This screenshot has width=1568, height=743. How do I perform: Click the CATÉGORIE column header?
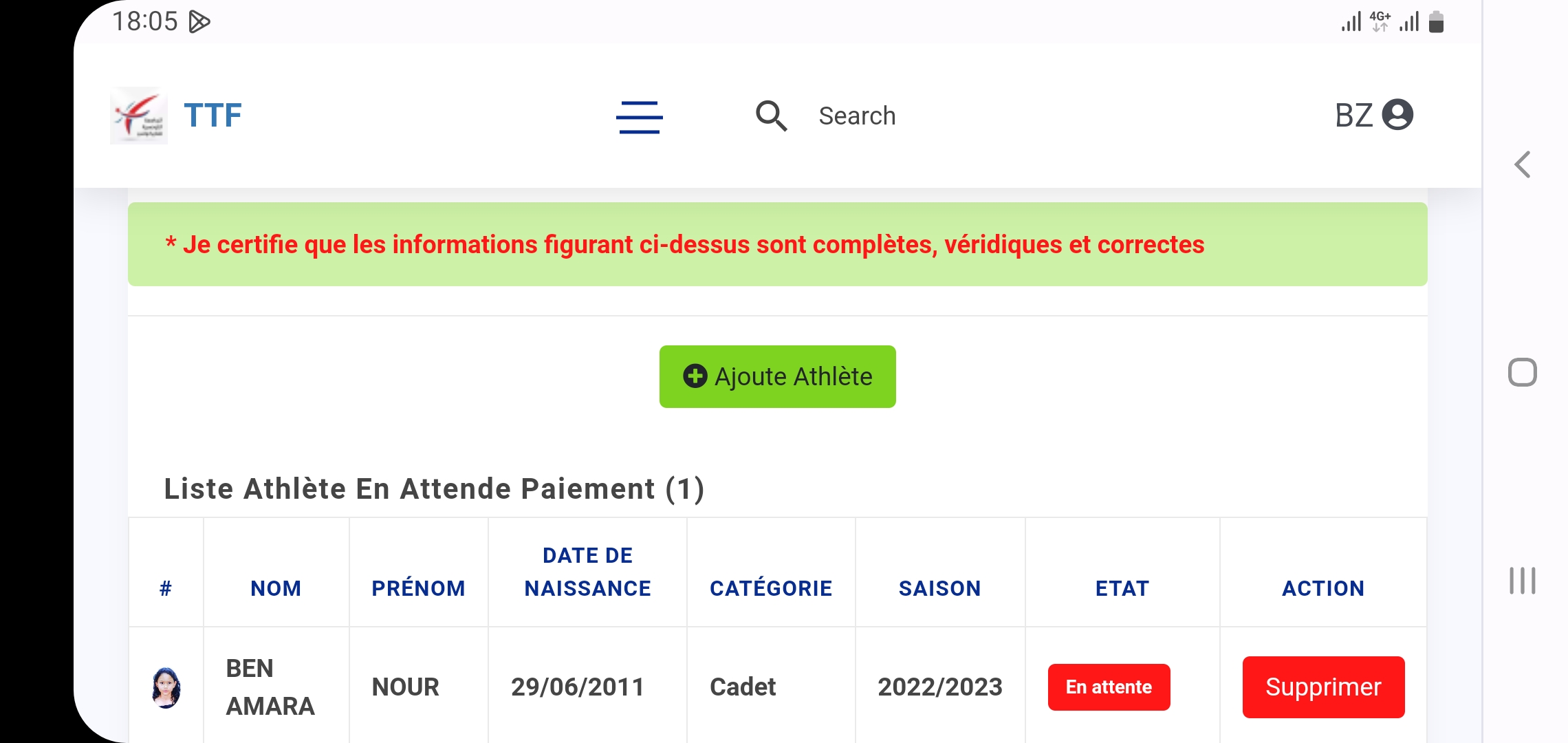(x=771, y=588)
